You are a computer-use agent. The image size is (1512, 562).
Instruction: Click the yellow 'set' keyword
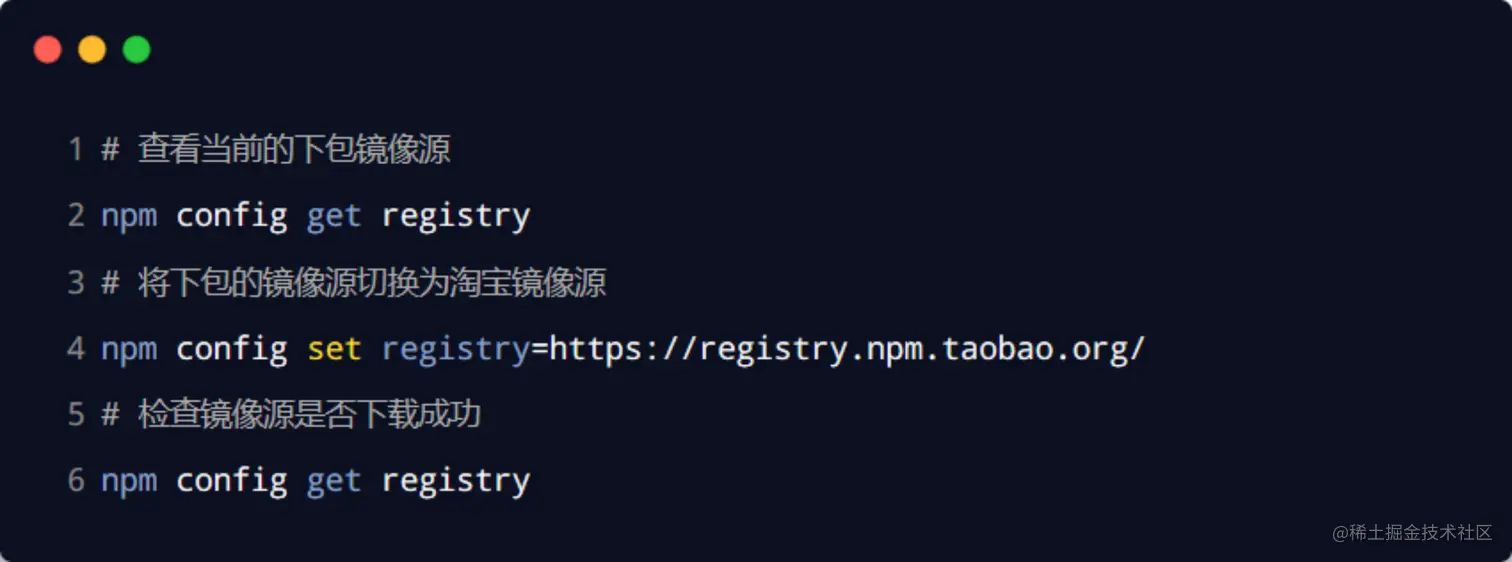coord(334,348)
